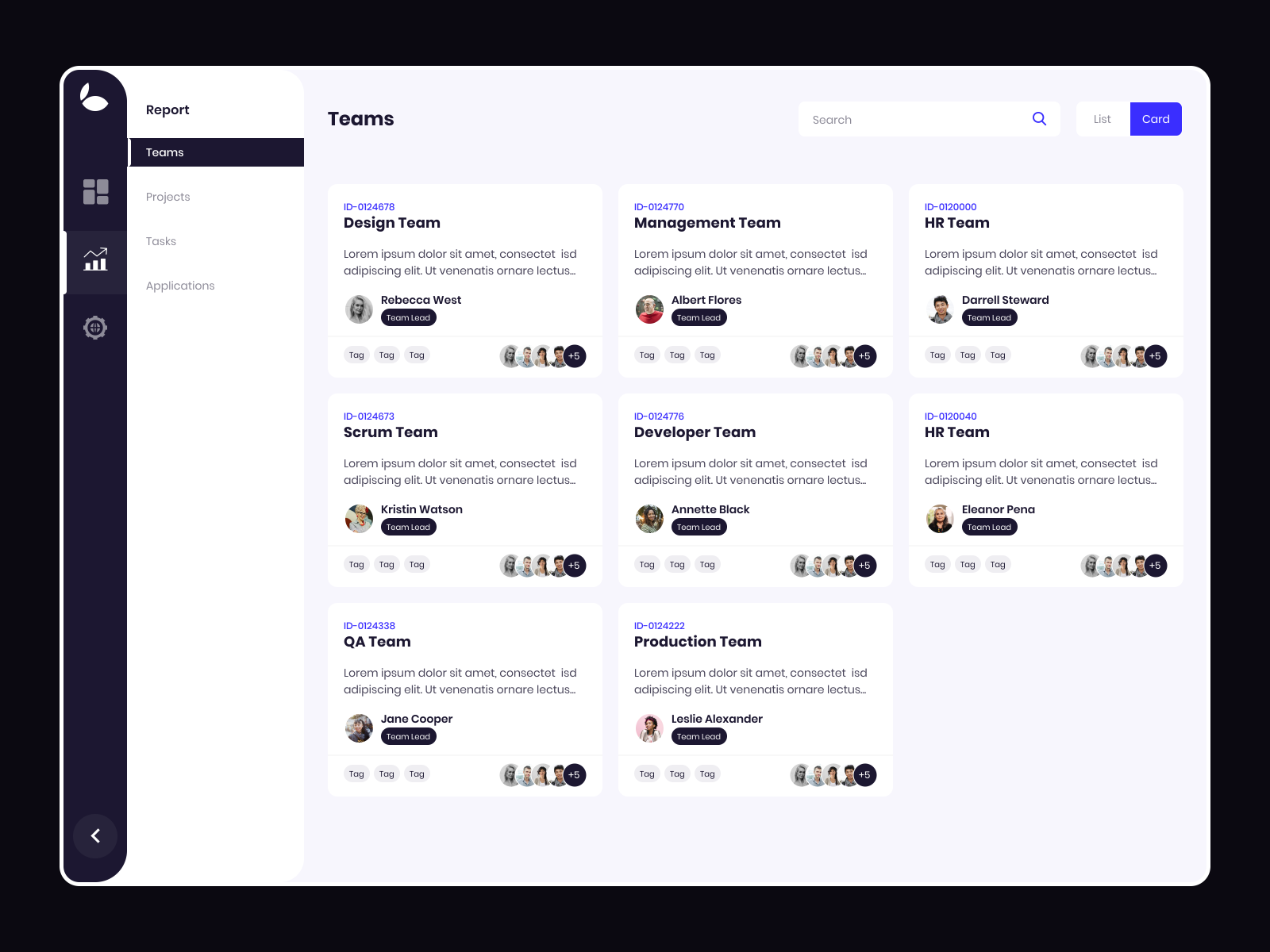Image resolution: width=1270 pixels, height=952 pixels.
Task: Click the search magnifier icon
Action: coord(1039,118)
